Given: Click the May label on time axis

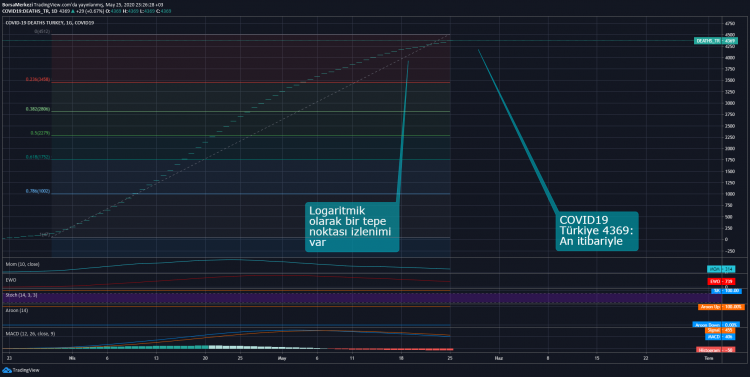Looking at the screenshot, I should point(282,358).
